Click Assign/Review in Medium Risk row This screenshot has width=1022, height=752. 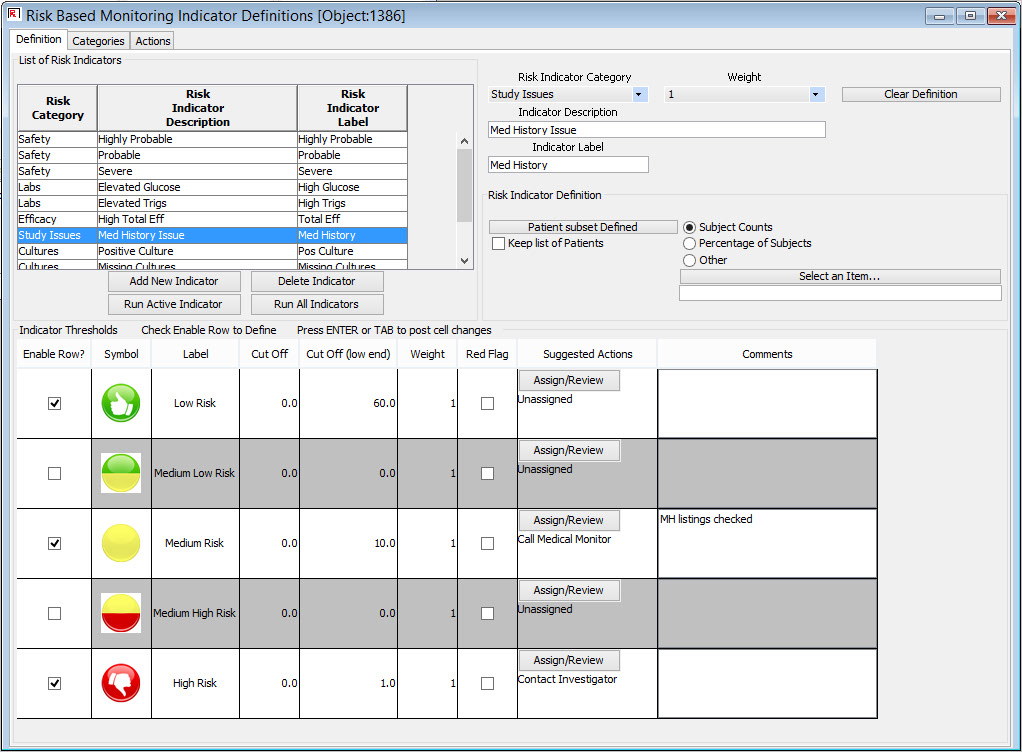point(568,520)
